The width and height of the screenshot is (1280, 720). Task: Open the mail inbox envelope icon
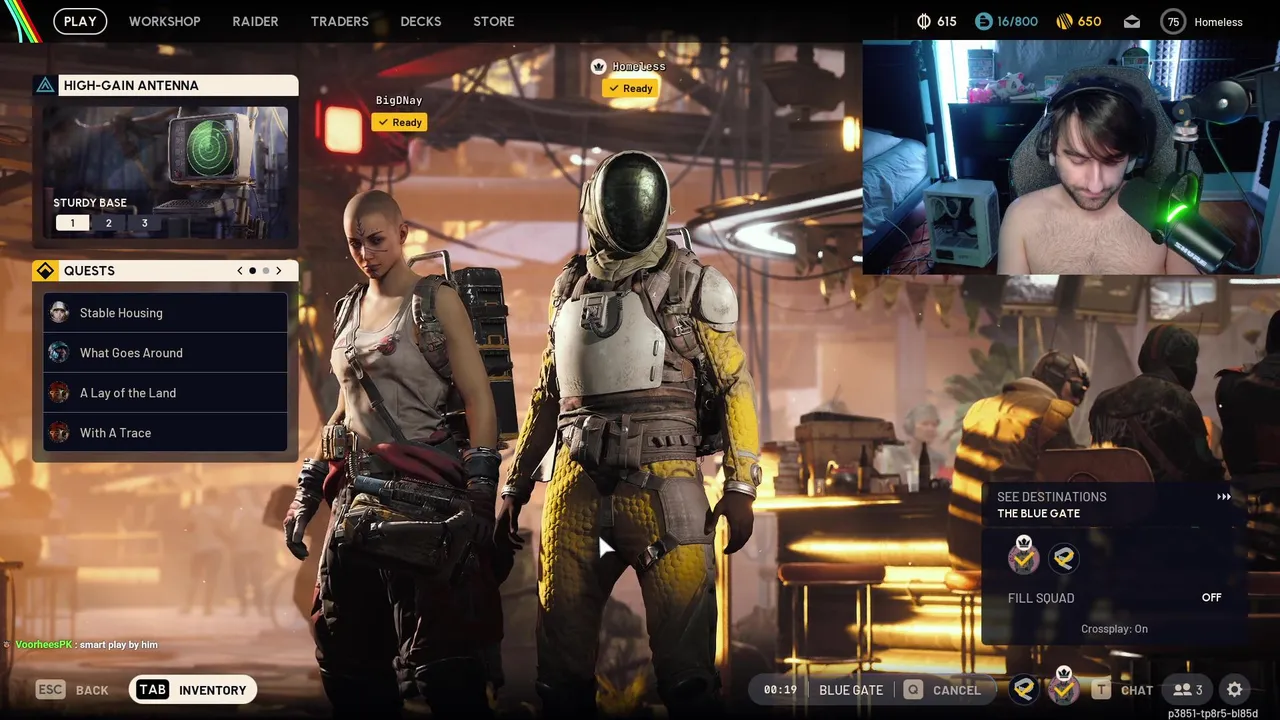pyautogui.click(x=1131, y=21)
